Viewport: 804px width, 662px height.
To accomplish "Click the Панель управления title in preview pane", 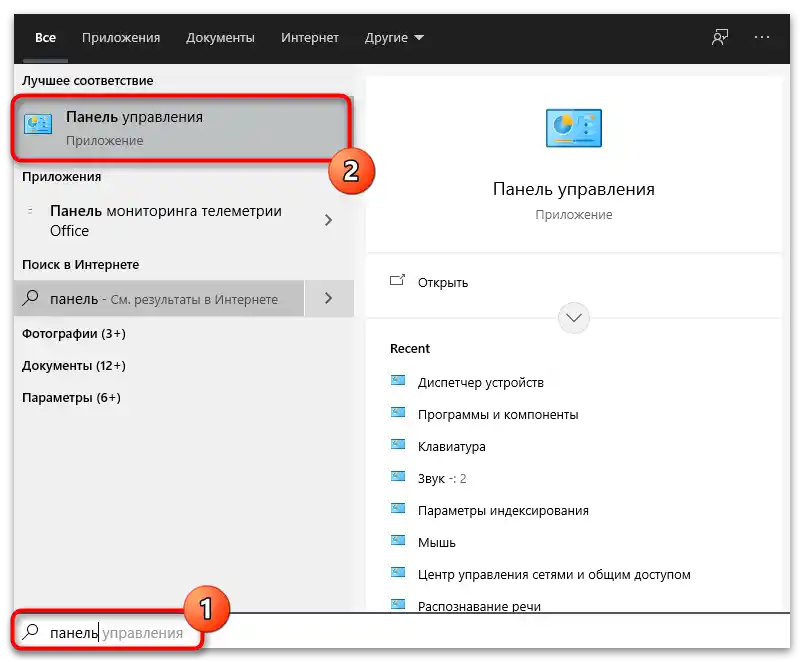I will (573, 189).
